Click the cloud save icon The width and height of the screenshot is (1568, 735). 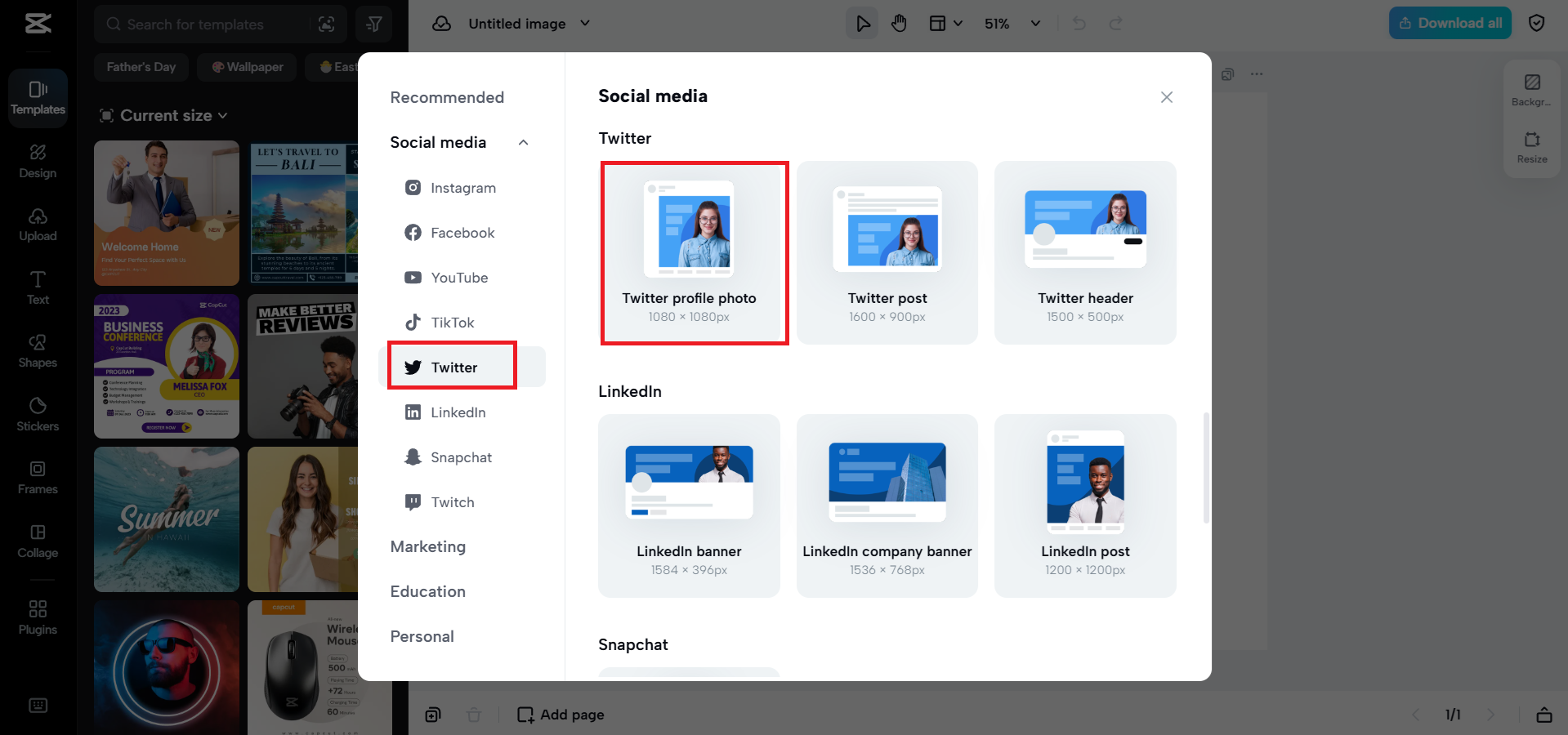(x=441, y=24)
